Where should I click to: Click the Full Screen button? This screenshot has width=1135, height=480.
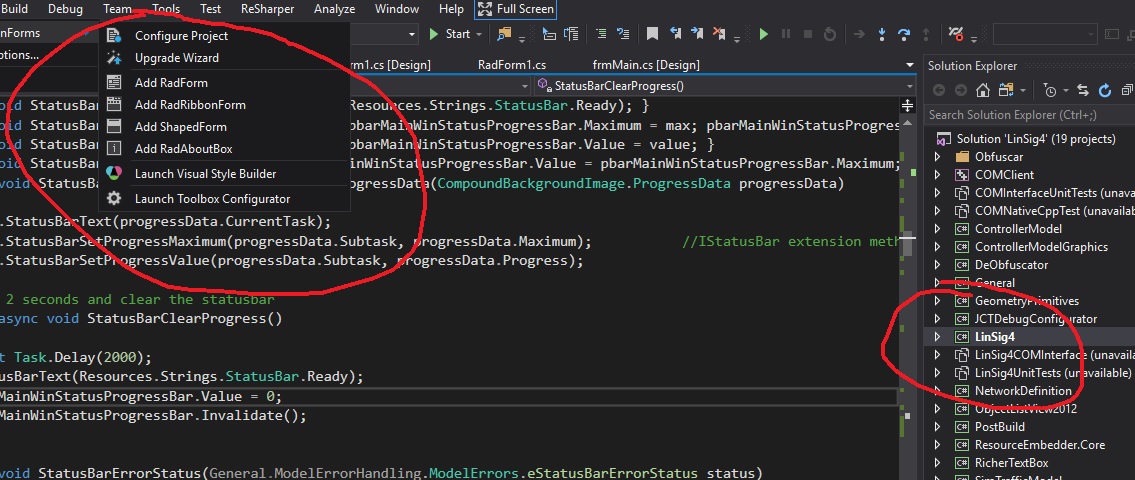515,10
